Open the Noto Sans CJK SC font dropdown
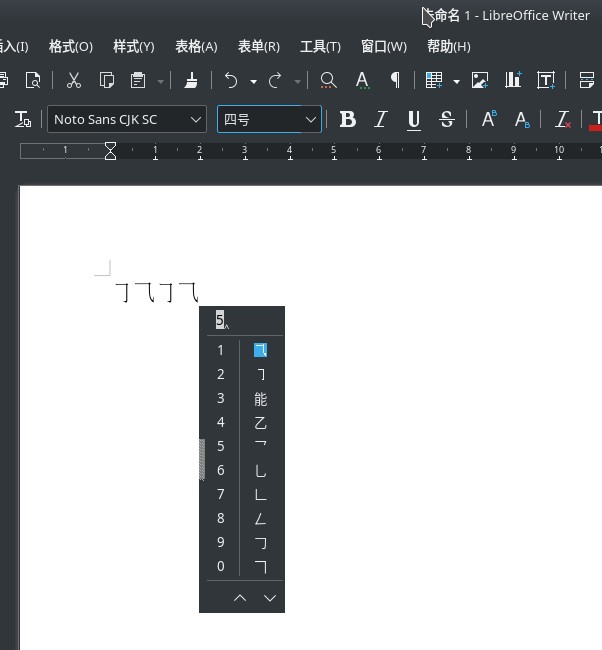 click(196, 120)
